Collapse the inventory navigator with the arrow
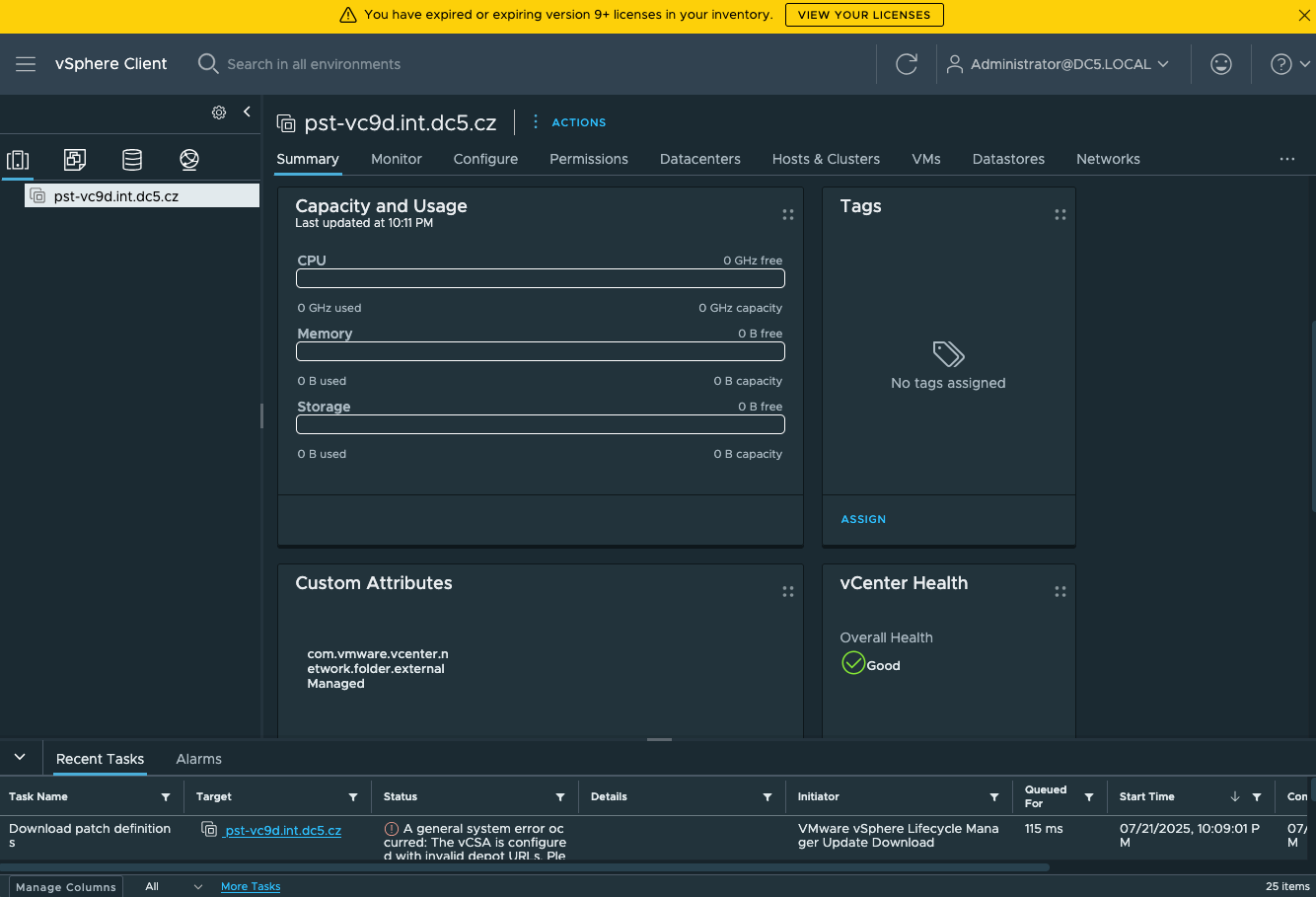The width and height of the screenshot is (1316, 897). pos(247,112)
